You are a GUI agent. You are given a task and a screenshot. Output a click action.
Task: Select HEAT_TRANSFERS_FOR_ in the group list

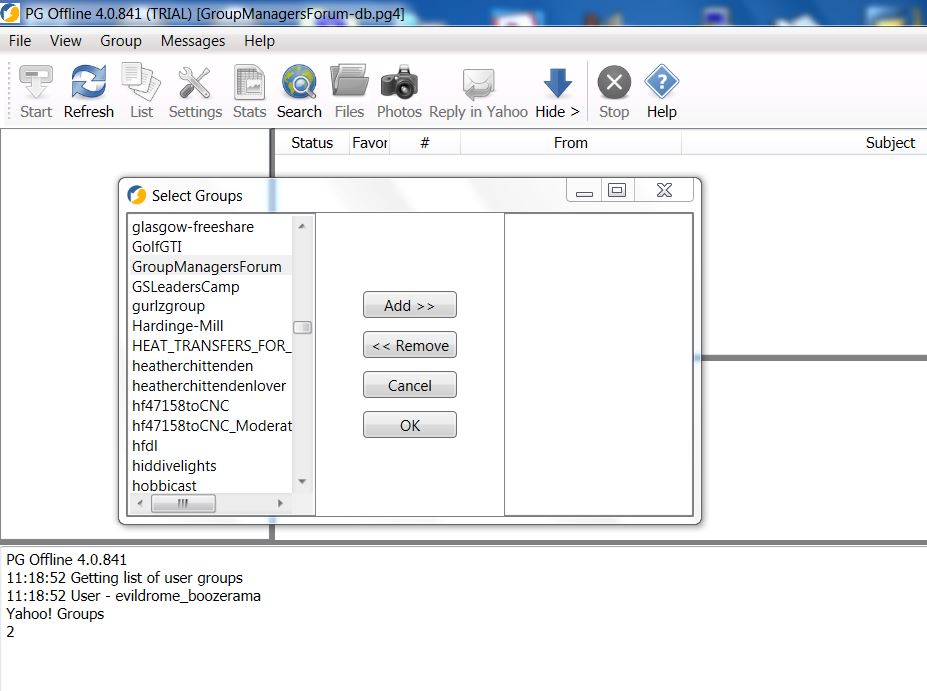(210, 346)
